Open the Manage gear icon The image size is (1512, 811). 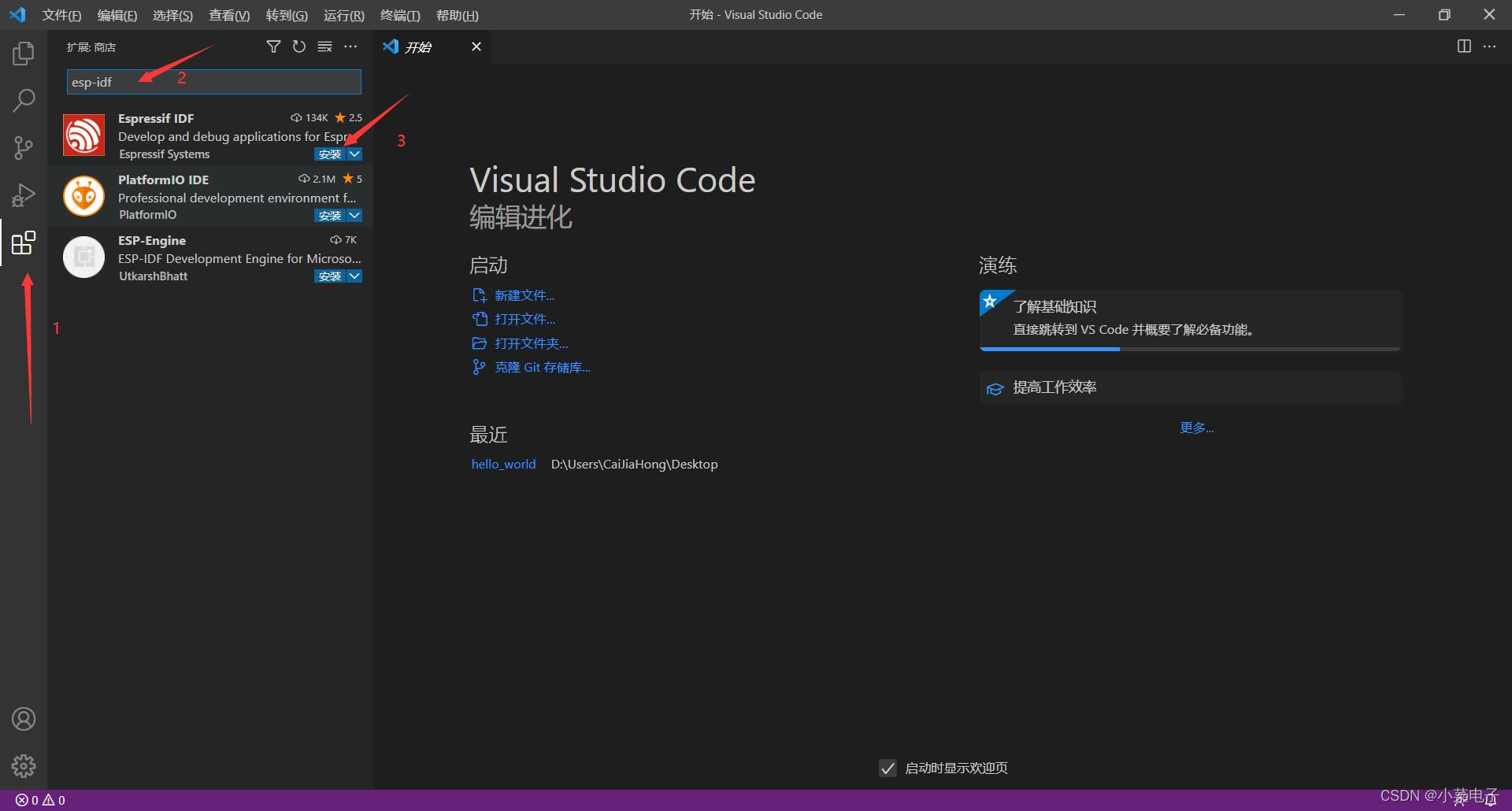point(24,765)
